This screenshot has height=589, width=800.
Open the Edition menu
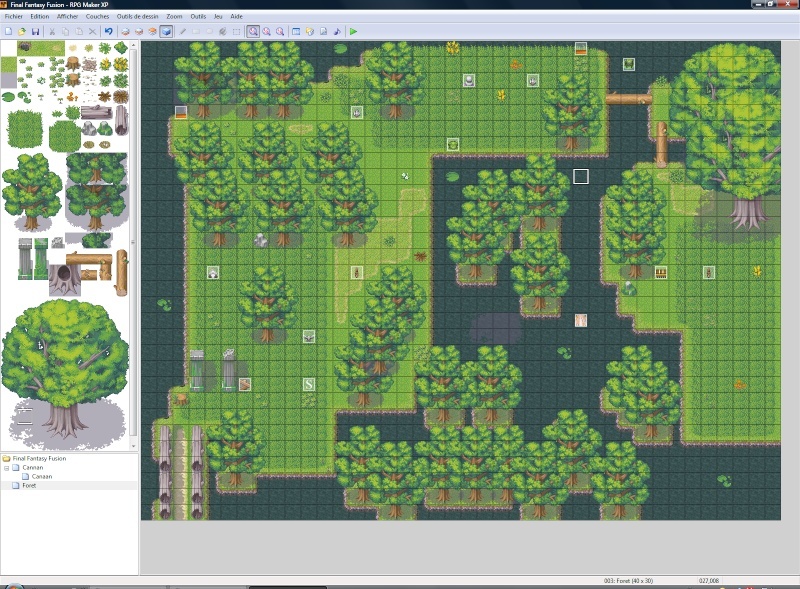40,16
